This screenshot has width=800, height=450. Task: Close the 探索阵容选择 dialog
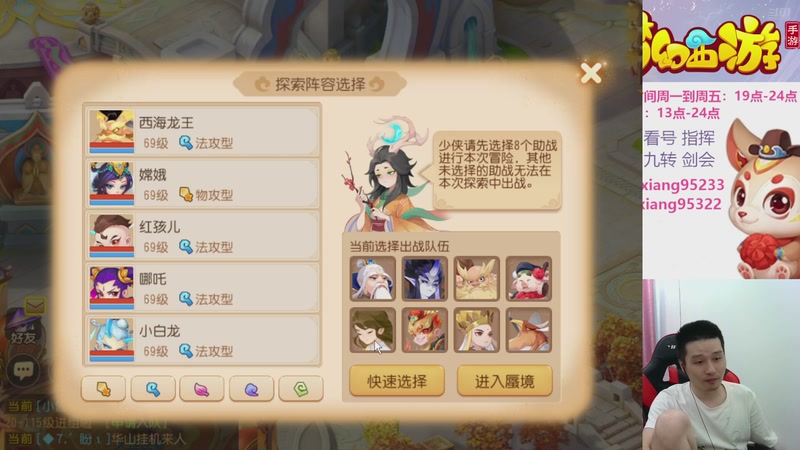[x=591, y=73]
